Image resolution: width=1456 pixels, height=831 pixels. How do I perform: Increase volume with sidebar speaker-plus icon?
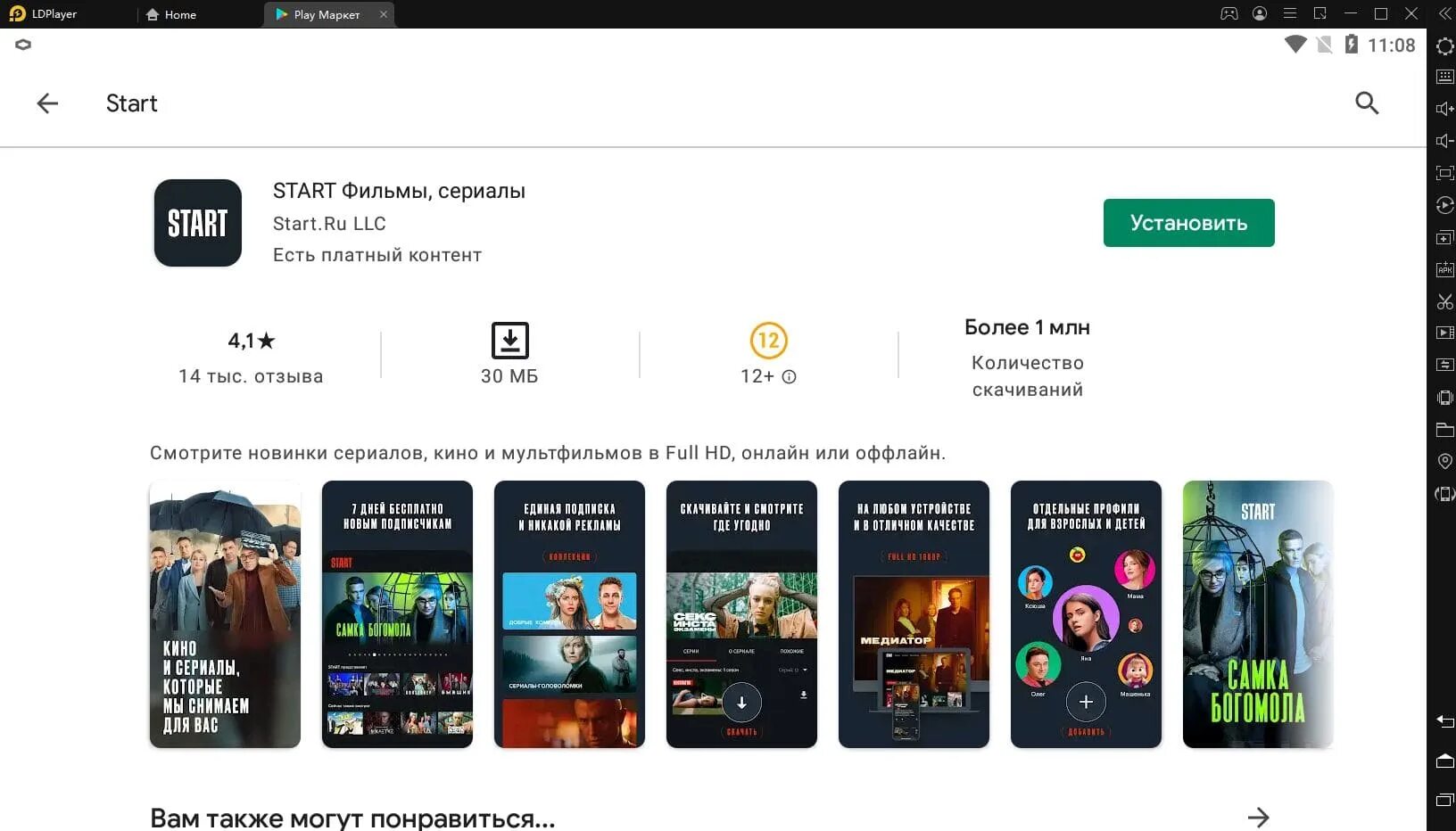click(1444, 109)
